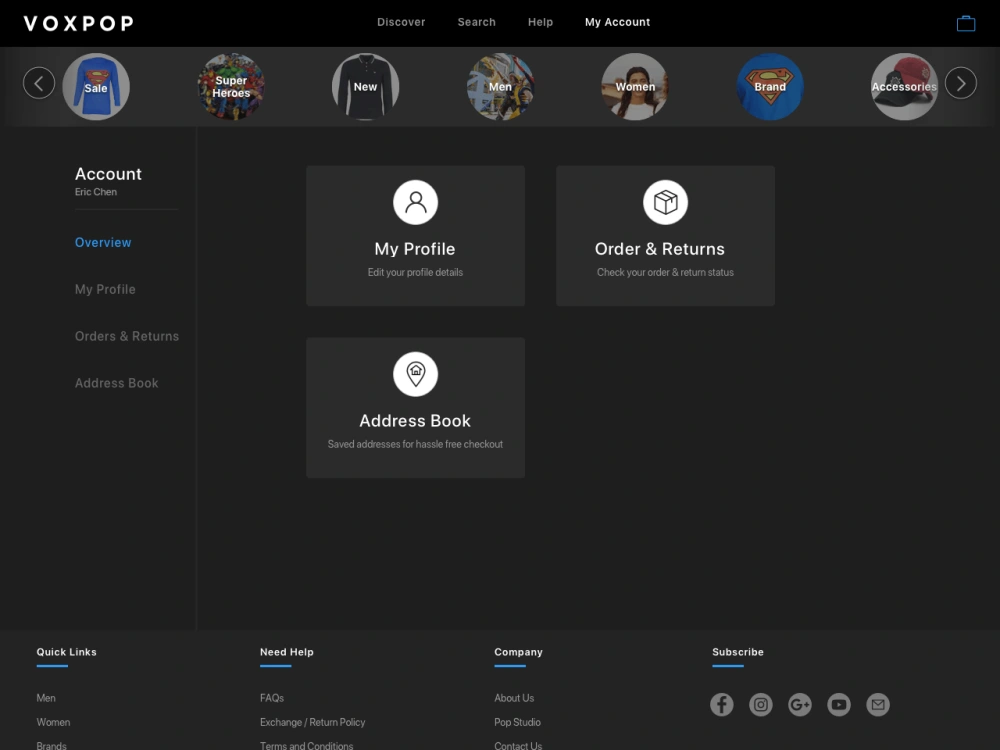Viewport: 1000px width, 750px height.
Task: Open the Men category circle
Action: tap(500, 87)
